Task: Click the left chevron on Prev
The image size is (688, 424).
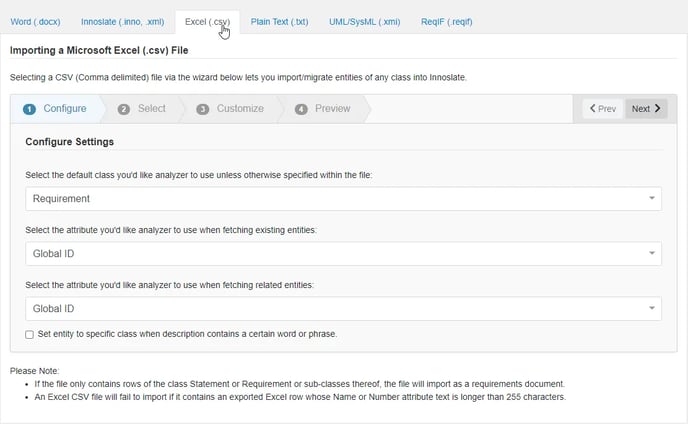Action: coord(592,108)
